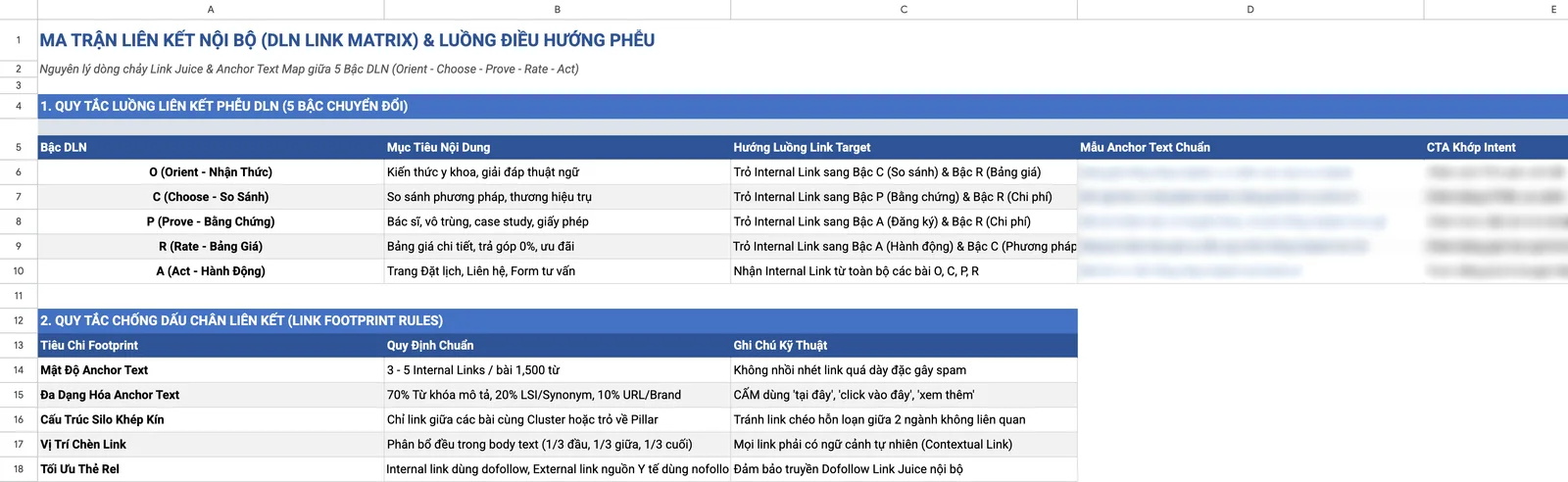Select row 18 header
The height and width of the screenshot is (482, 1568).
(19, 469)
